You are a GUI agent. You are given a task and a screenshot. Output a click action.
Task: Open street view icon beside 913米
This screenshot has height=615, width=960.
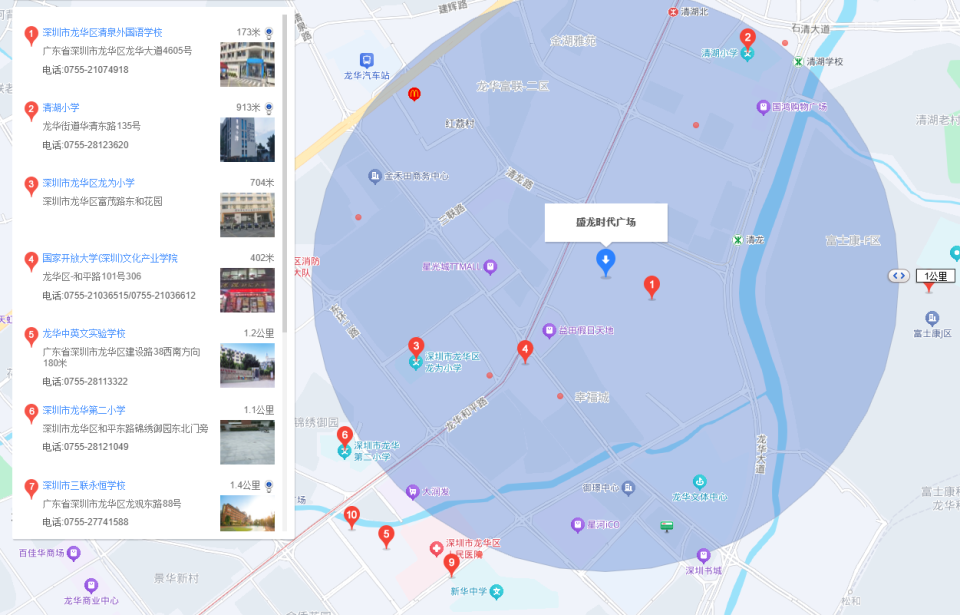(269, 108)
